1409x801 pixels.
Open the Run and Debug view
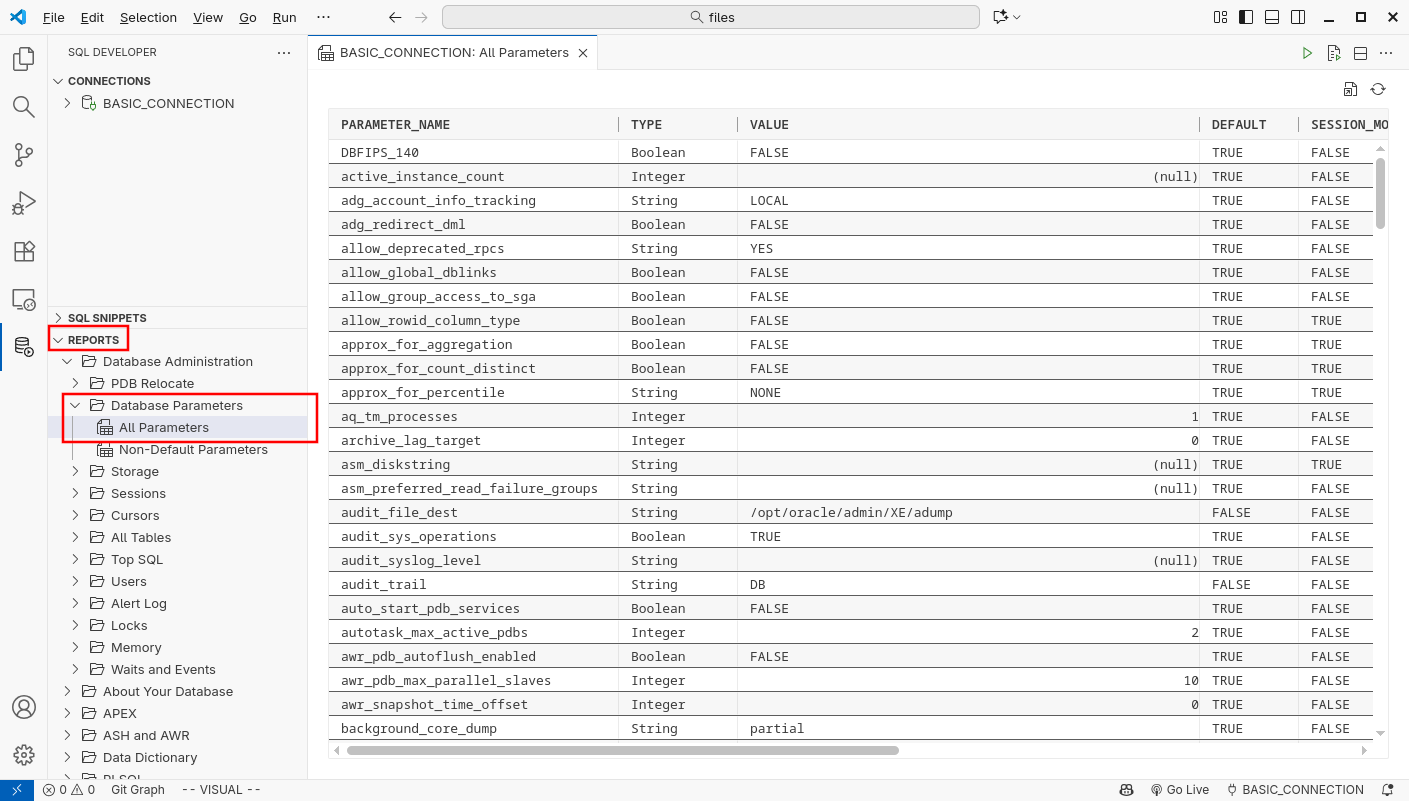tap(23, 203)
